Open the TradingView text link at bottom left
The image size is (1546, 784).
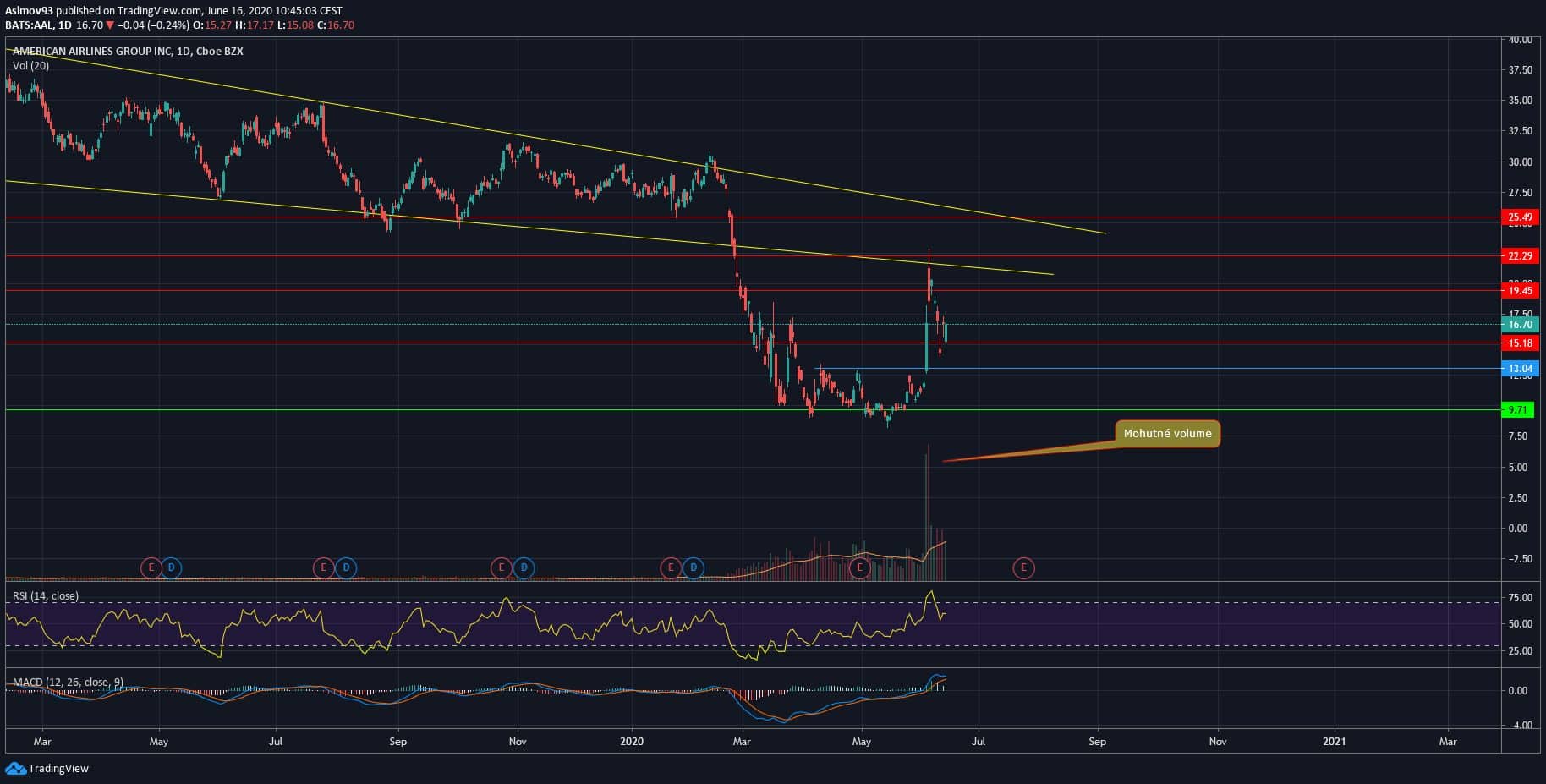(x=58, y=769)
